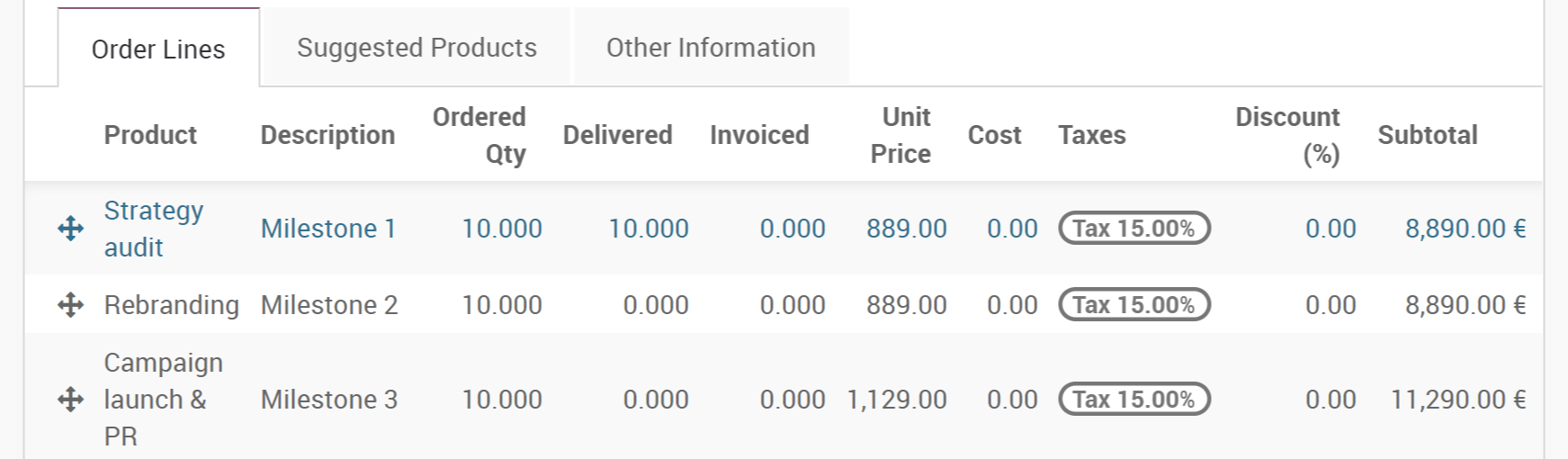The height and width of the screenshot is (459, 1568).
Task: Click the 11,290.00 € subtotal cell
Action: tap(1457, 400)
